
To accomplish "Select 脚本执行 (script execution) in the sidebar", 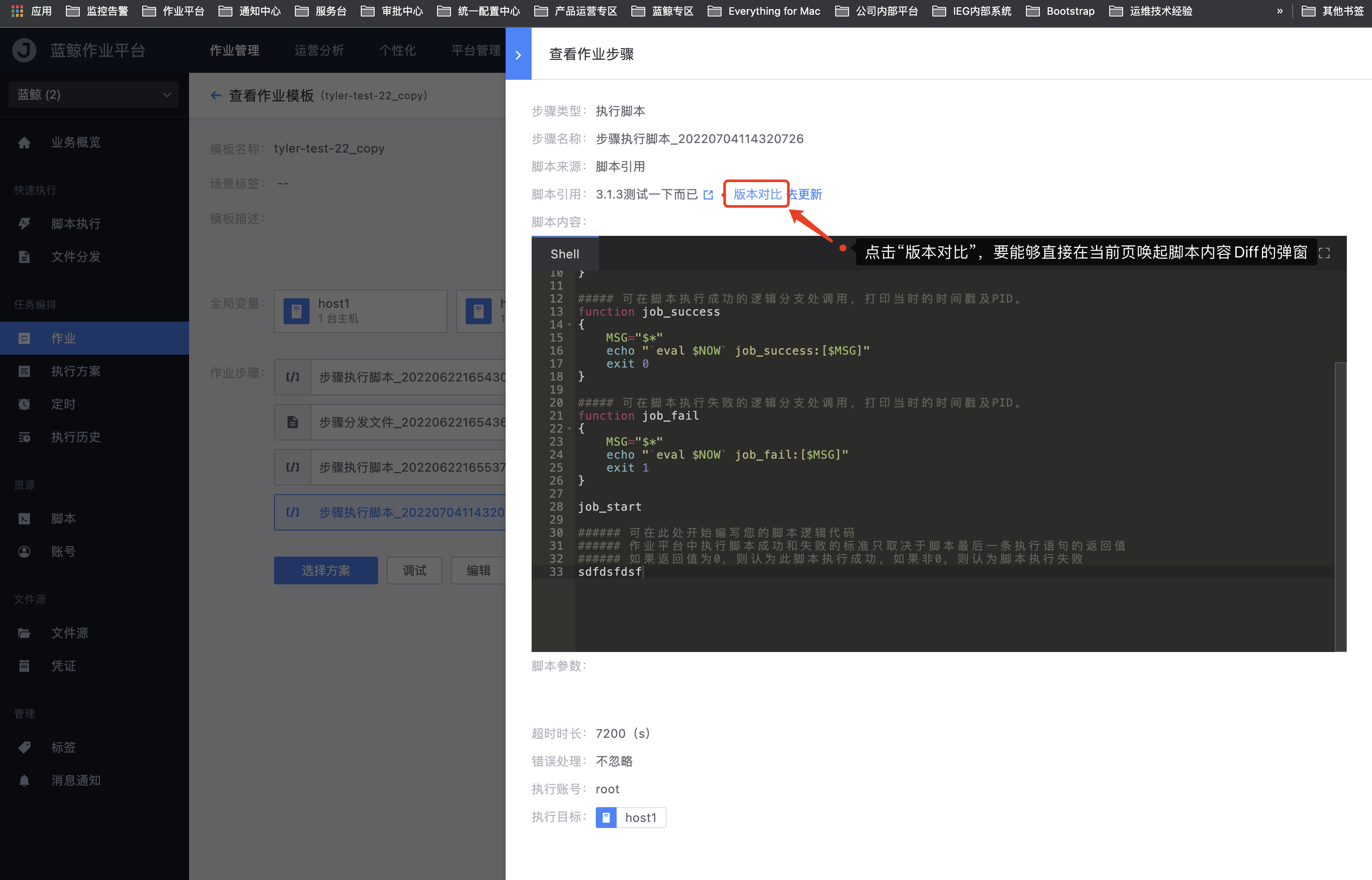I will (76, 223).
